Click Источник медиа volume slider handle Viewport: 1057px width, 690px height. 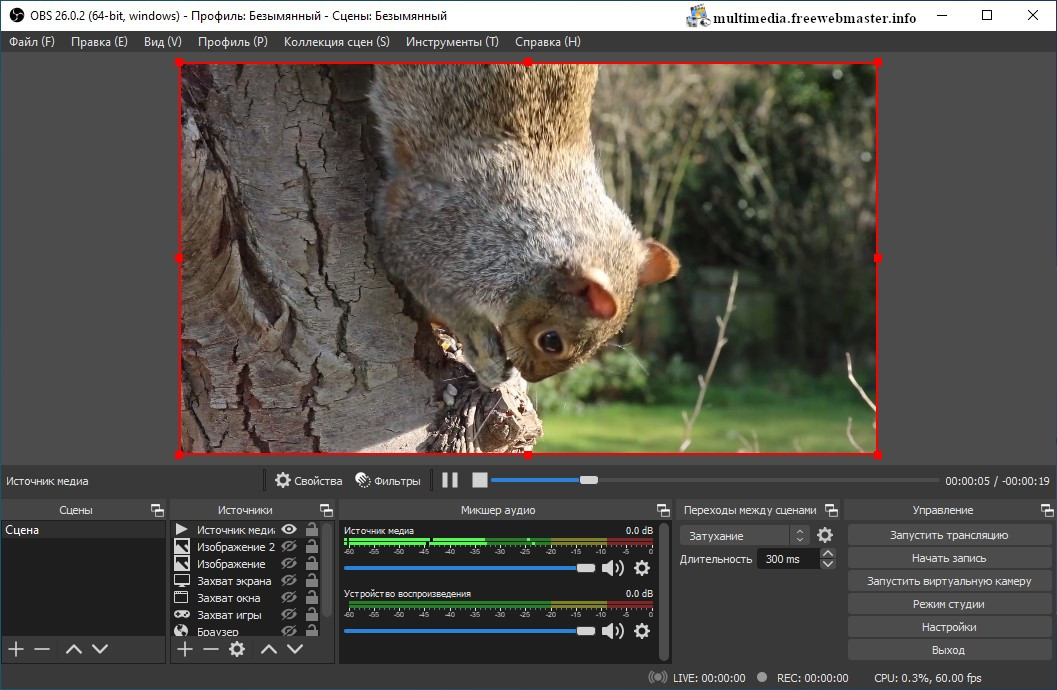click(586, 568)
